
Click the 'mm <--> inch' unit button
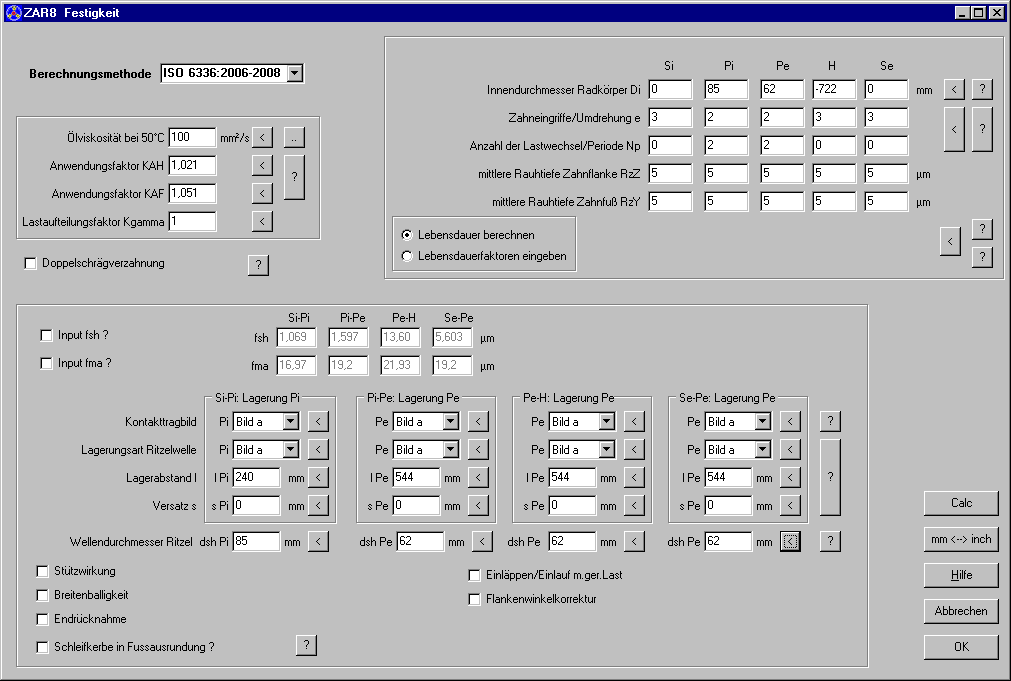pyautogui.click(x=960, y=539)
